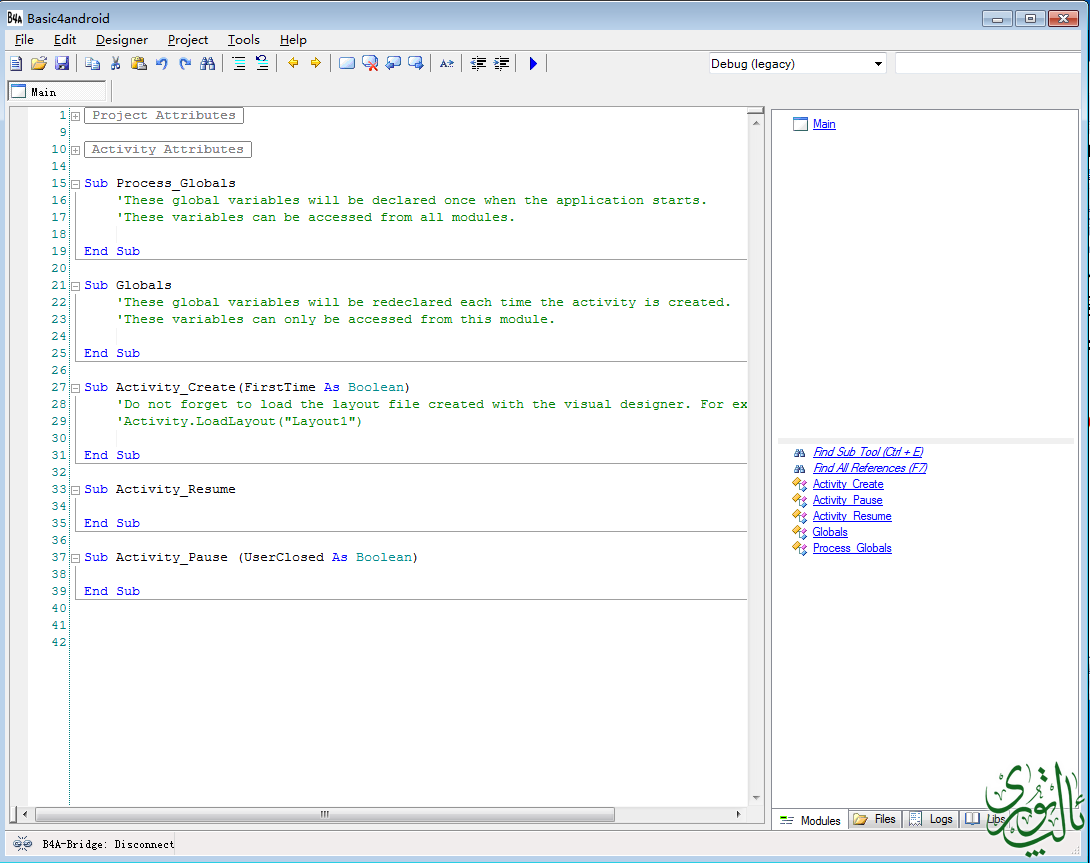Go to Activity_Pause in the subs list
The height and width of the screenshot is (863, 1090).
tap(847, 500)
